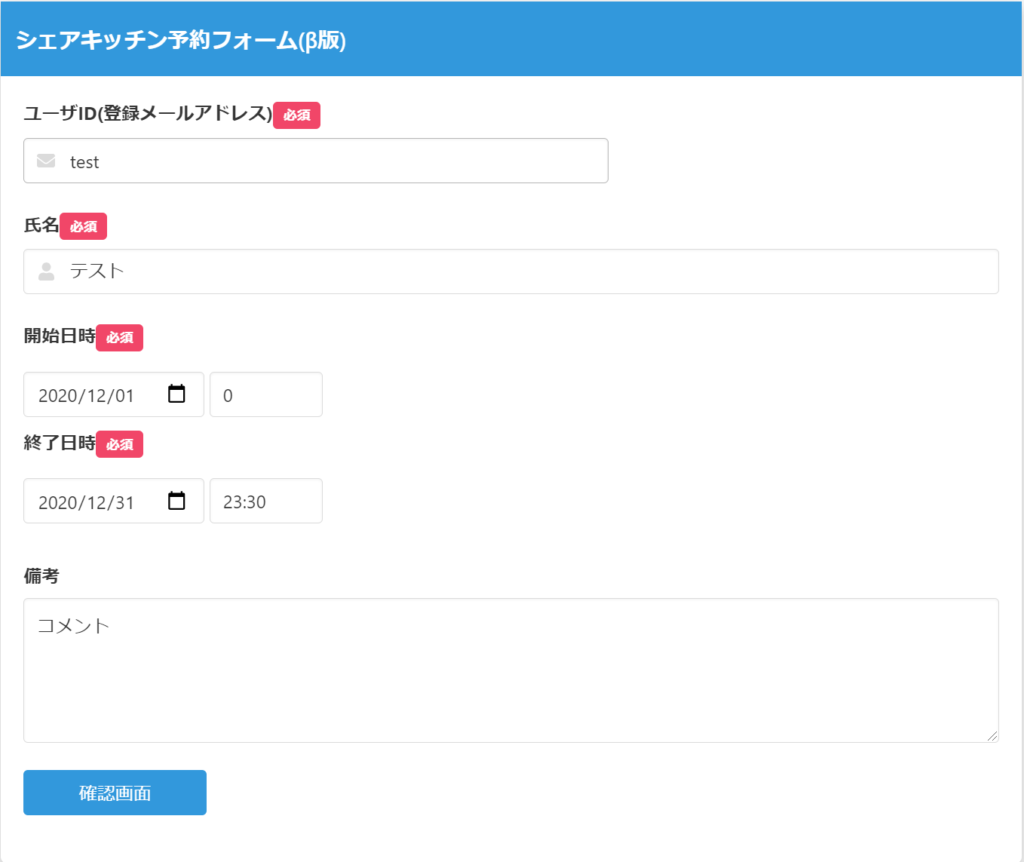The image size is (1024, 862).
Task: Grab the textarea resize handle corner
Action: click(x=992, y=736)
